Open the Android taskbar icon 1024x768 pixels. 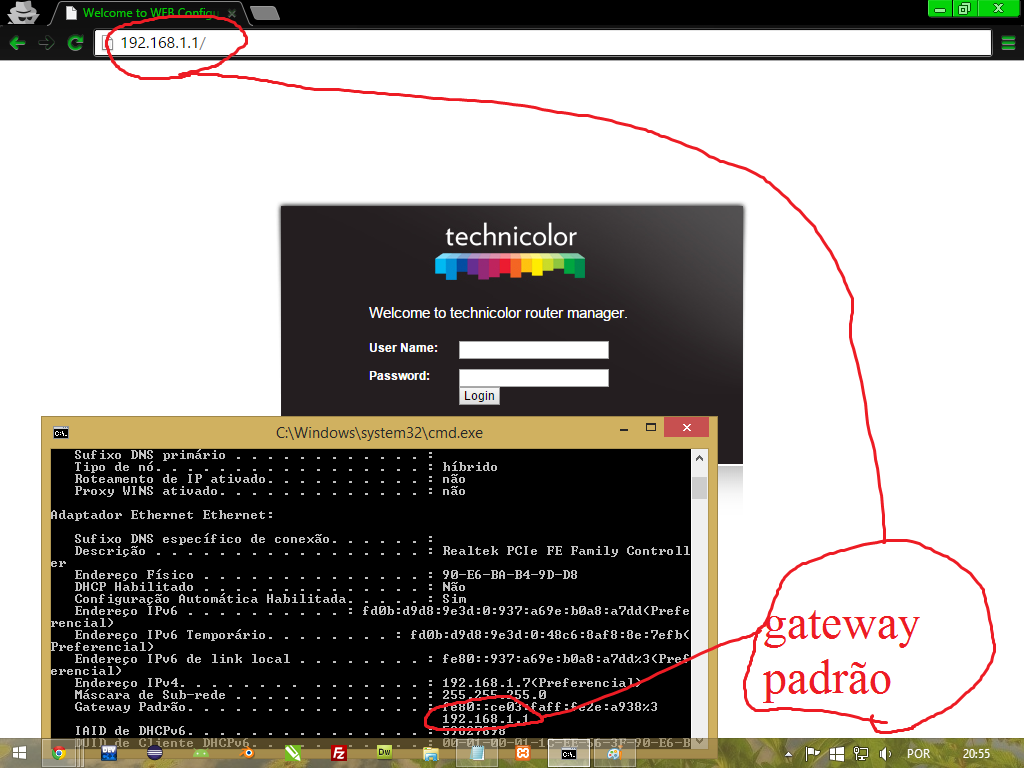click(x=200, y=753)
